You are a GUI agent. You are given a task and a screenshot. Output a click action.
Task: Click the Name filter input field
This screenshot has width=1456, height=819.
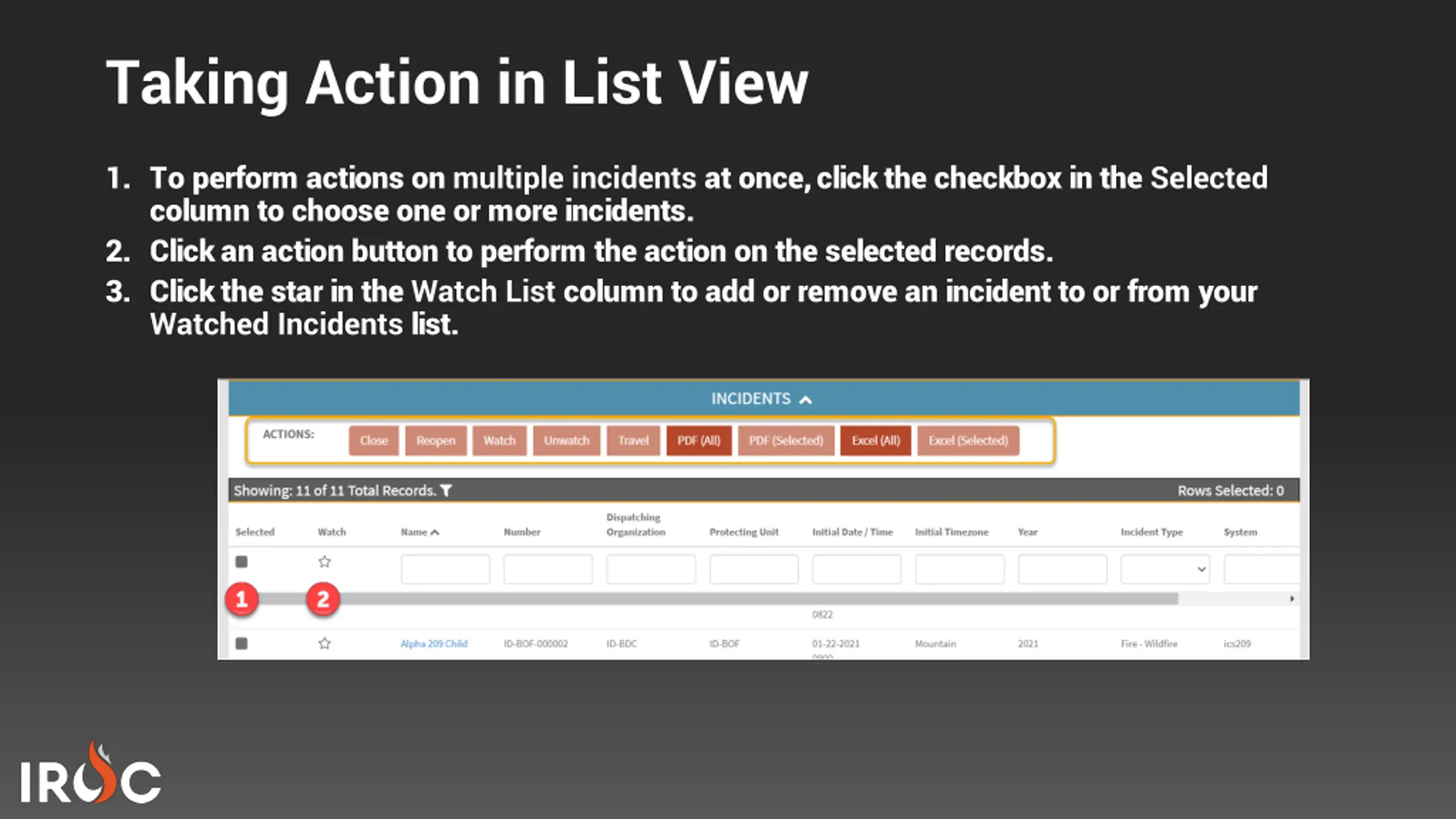click(x=445, y=569)
